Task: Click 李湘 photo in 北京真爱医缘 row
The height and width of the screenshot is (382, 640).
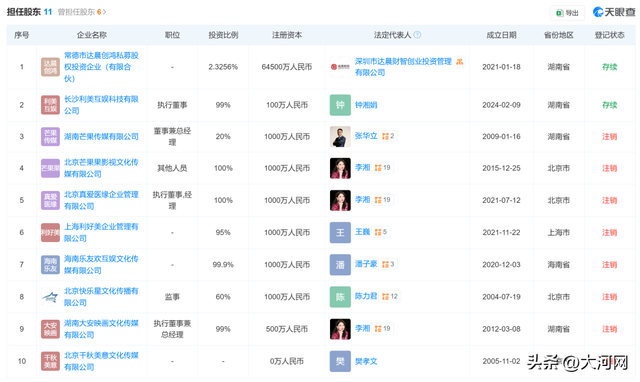Action: tap(340, 200)
